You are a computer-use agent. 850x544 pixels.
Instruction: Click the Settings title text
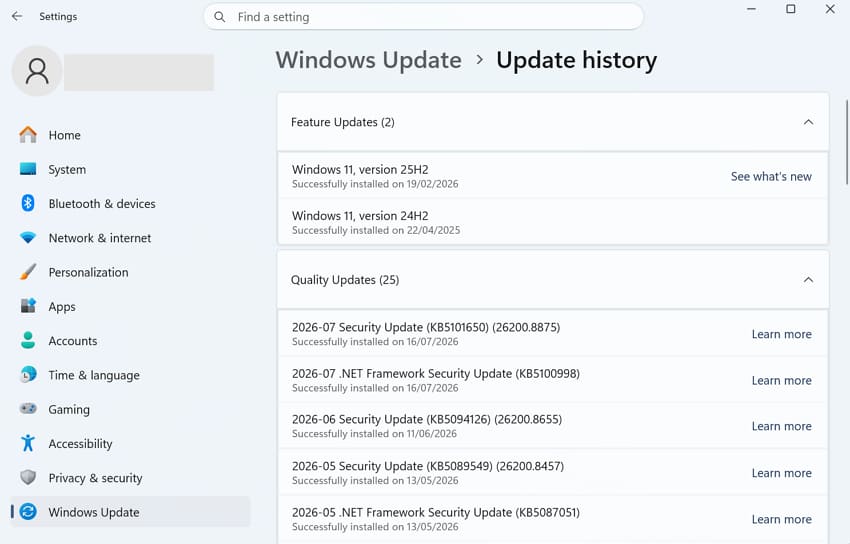coord(58,16)
